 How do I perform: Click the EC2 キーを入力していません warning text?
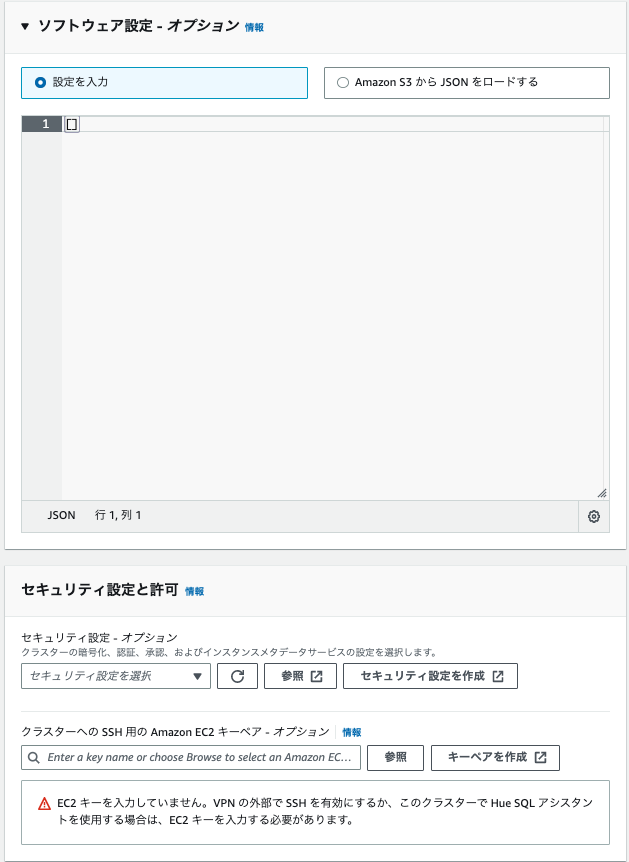click(x=325, y=811)
